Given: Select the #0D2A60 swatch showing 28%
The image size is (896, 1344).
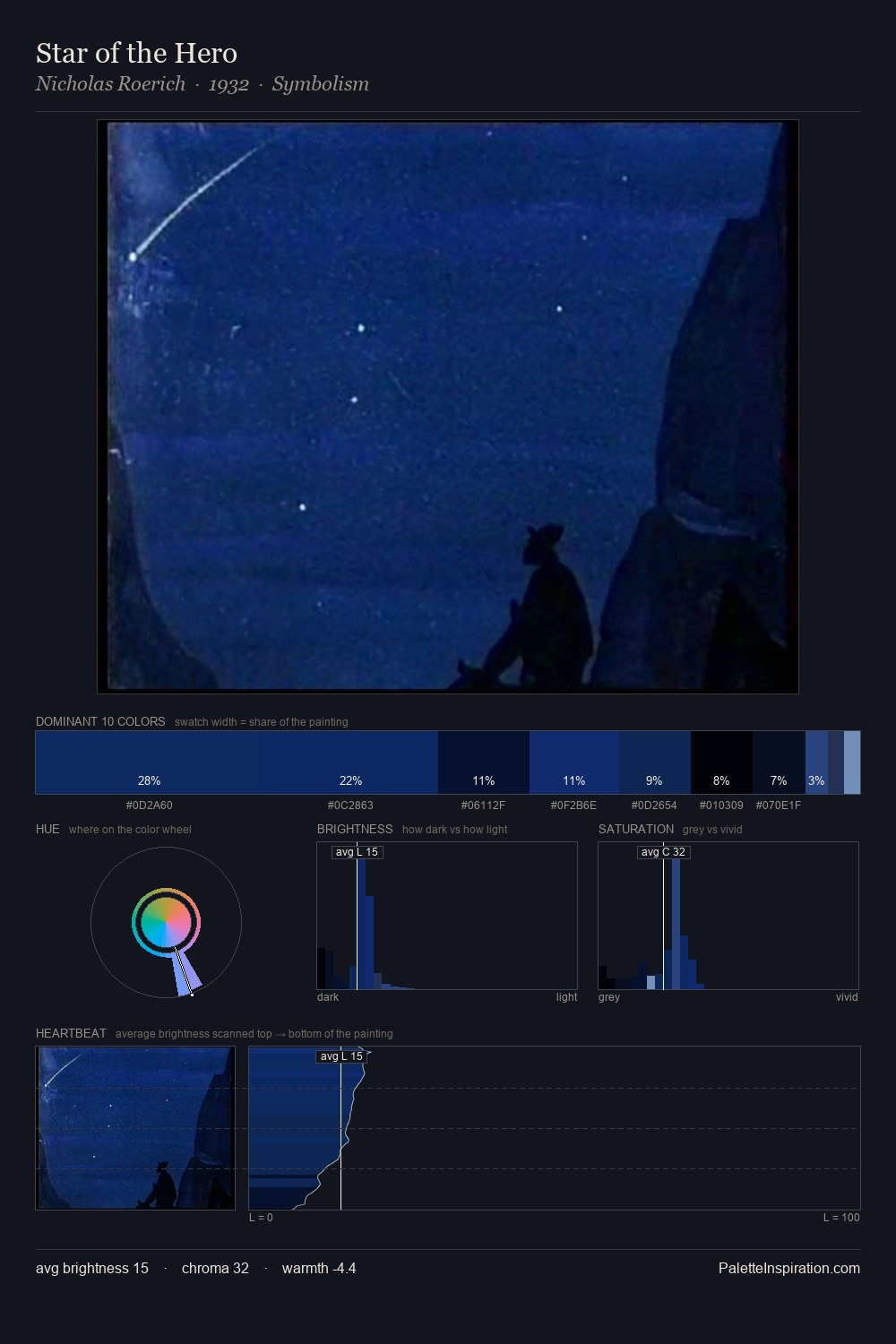Looking at the screenshot, I should coord(150,762).
